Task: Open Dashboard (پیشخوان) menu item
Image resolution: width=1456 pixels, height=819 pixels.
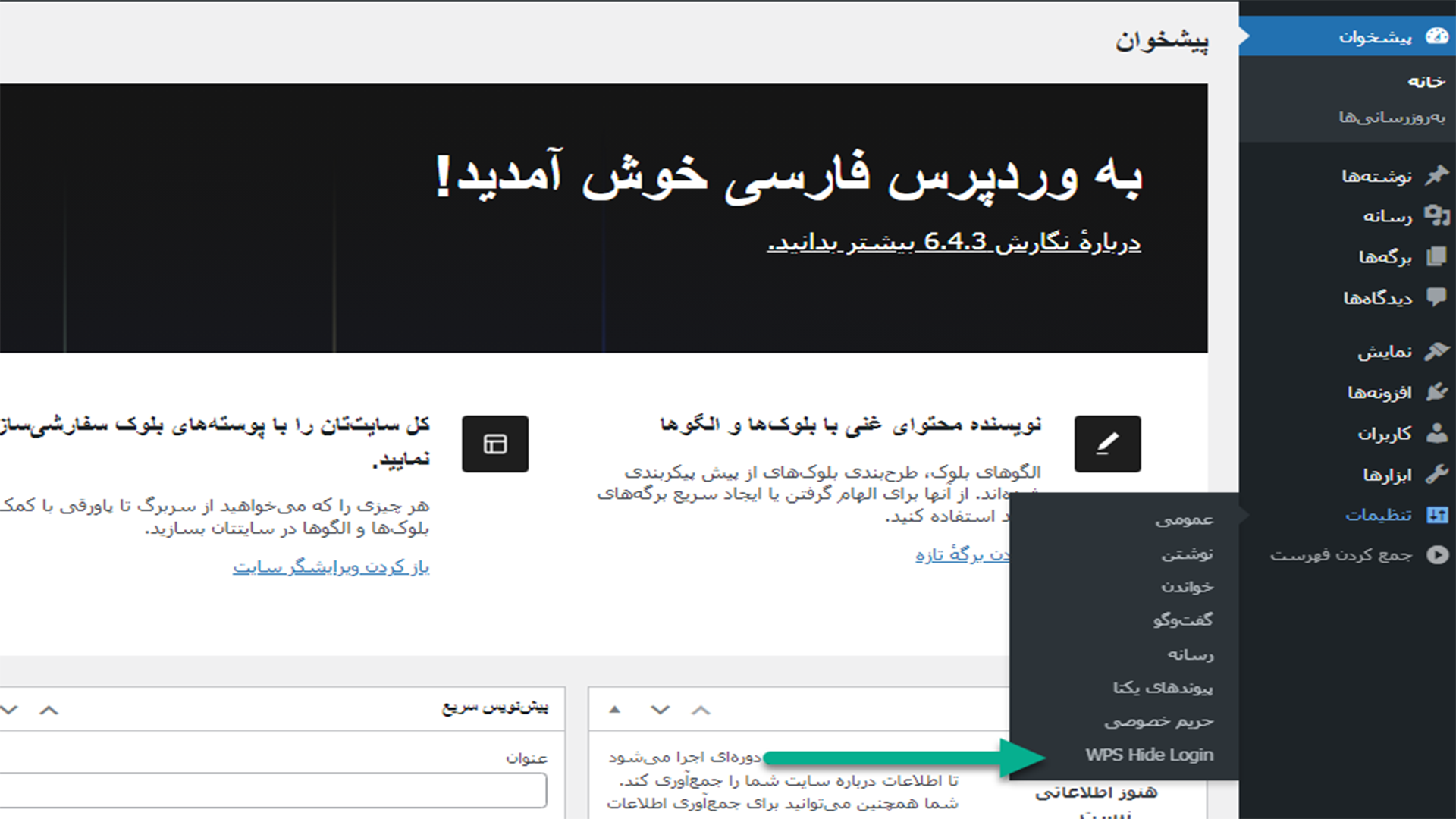Action: coord(1348,36)
